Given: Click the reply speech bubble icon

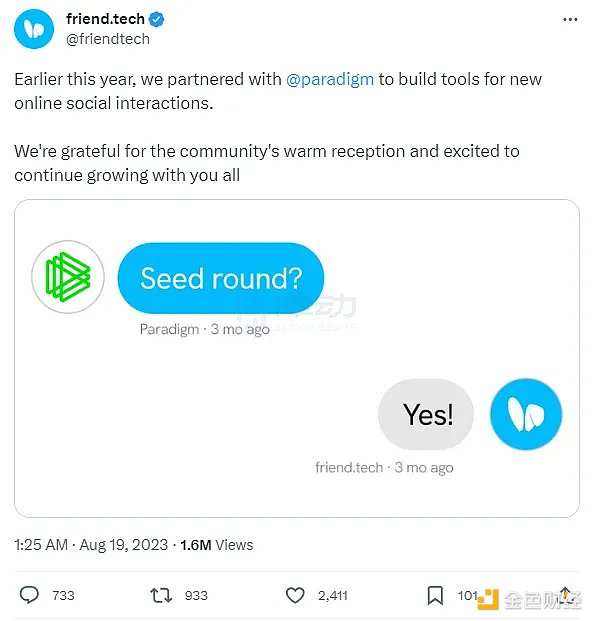Looking at the screenshot, I should (x=29, y=595).
